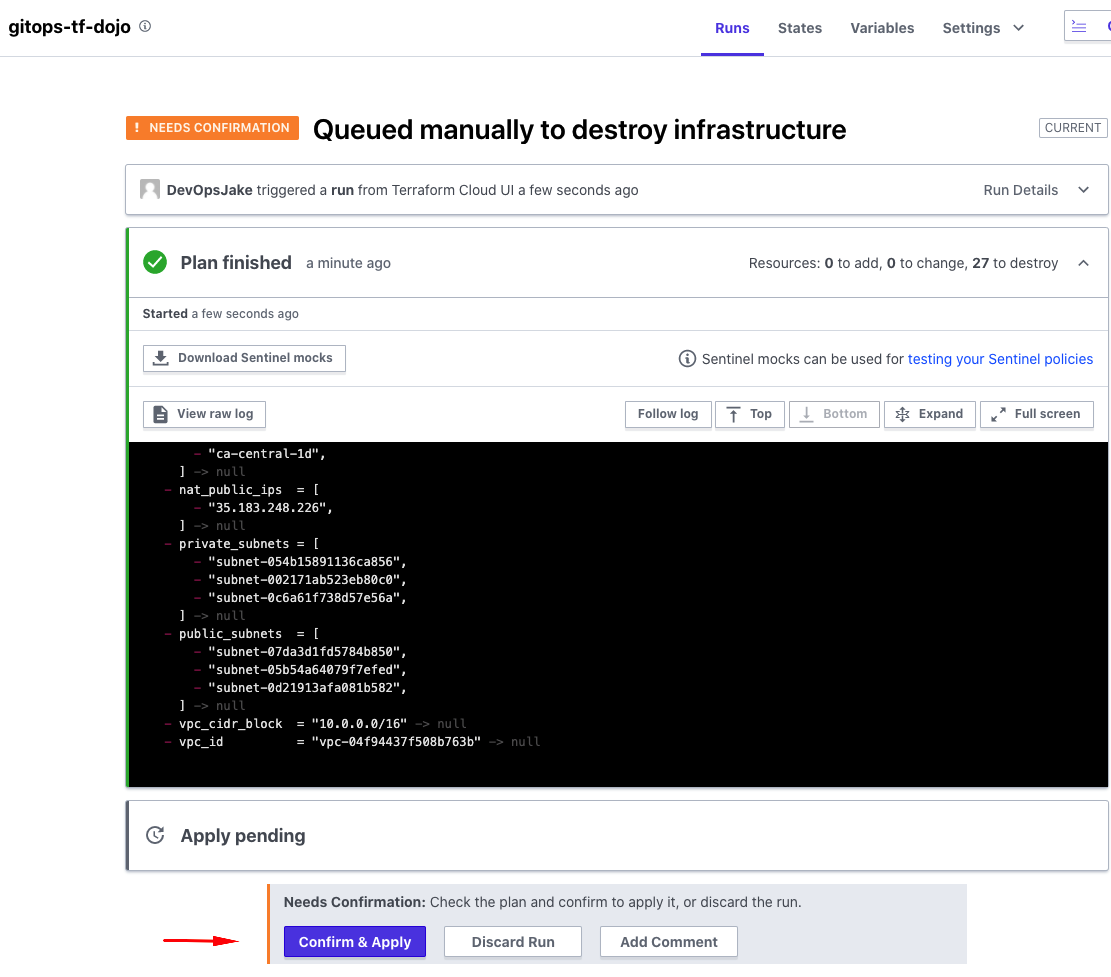Click the Settings chevron arrow

(1018, 28)
